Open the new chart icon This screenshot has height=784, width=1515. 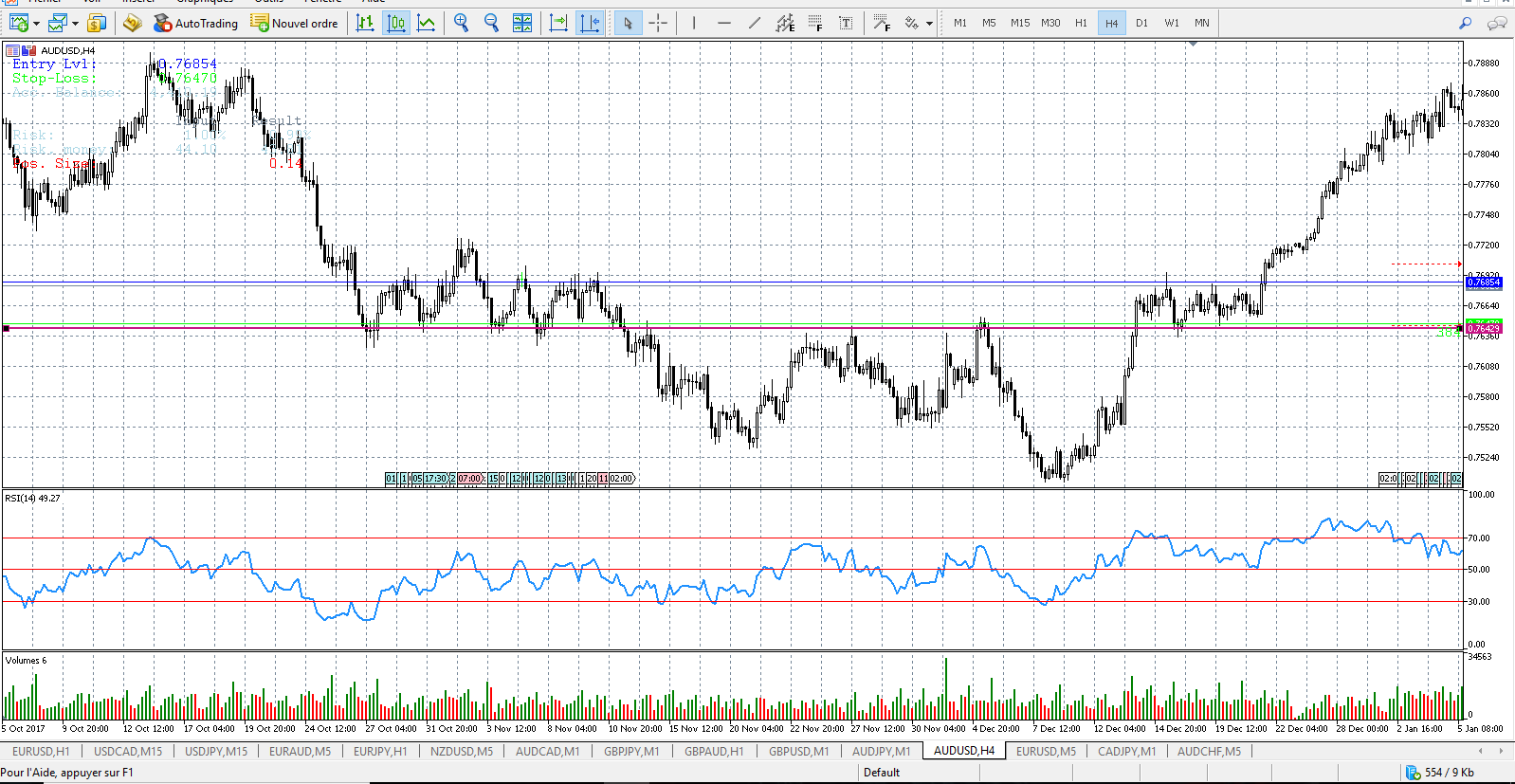[x=18, y=23]
